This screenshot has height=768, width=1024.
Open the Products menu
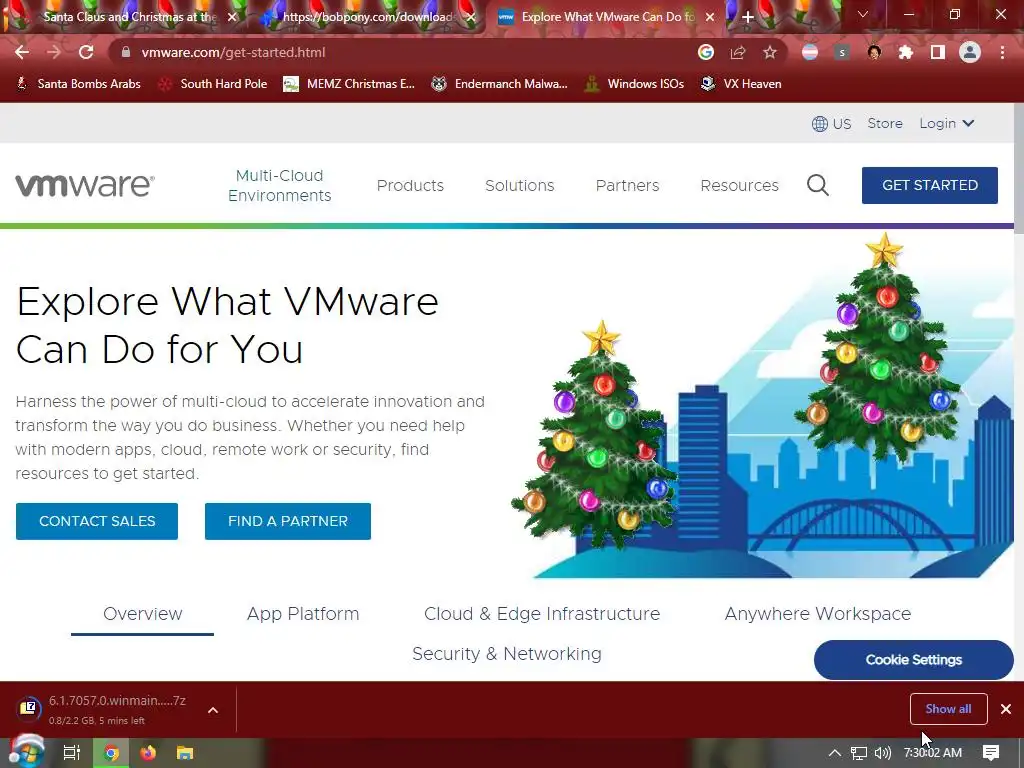pyautogui.click(x=410, y=185)
